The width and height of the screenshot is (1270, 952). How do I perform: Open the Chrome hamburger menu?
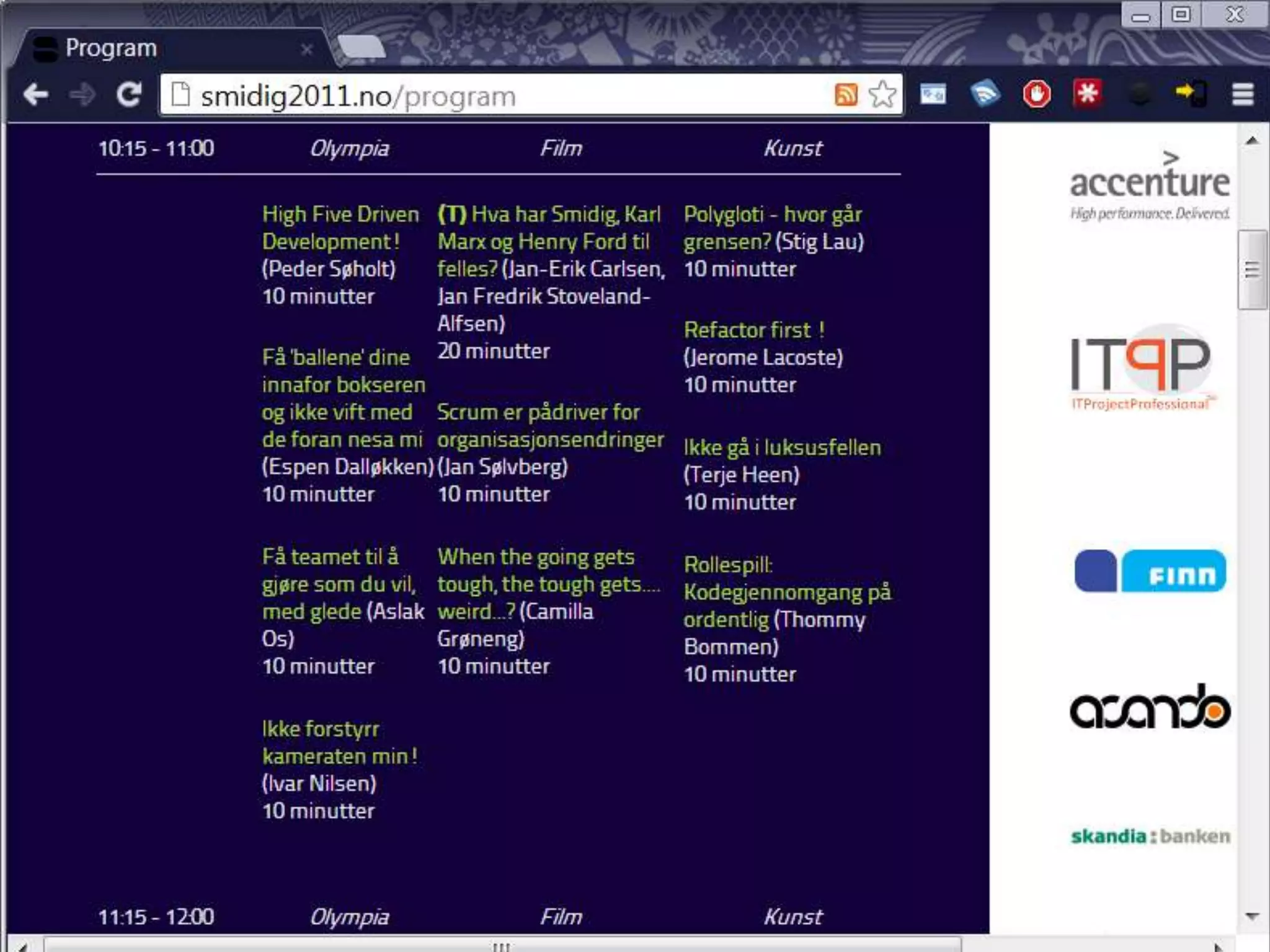pyautogui.click(x=1242, y=95)
